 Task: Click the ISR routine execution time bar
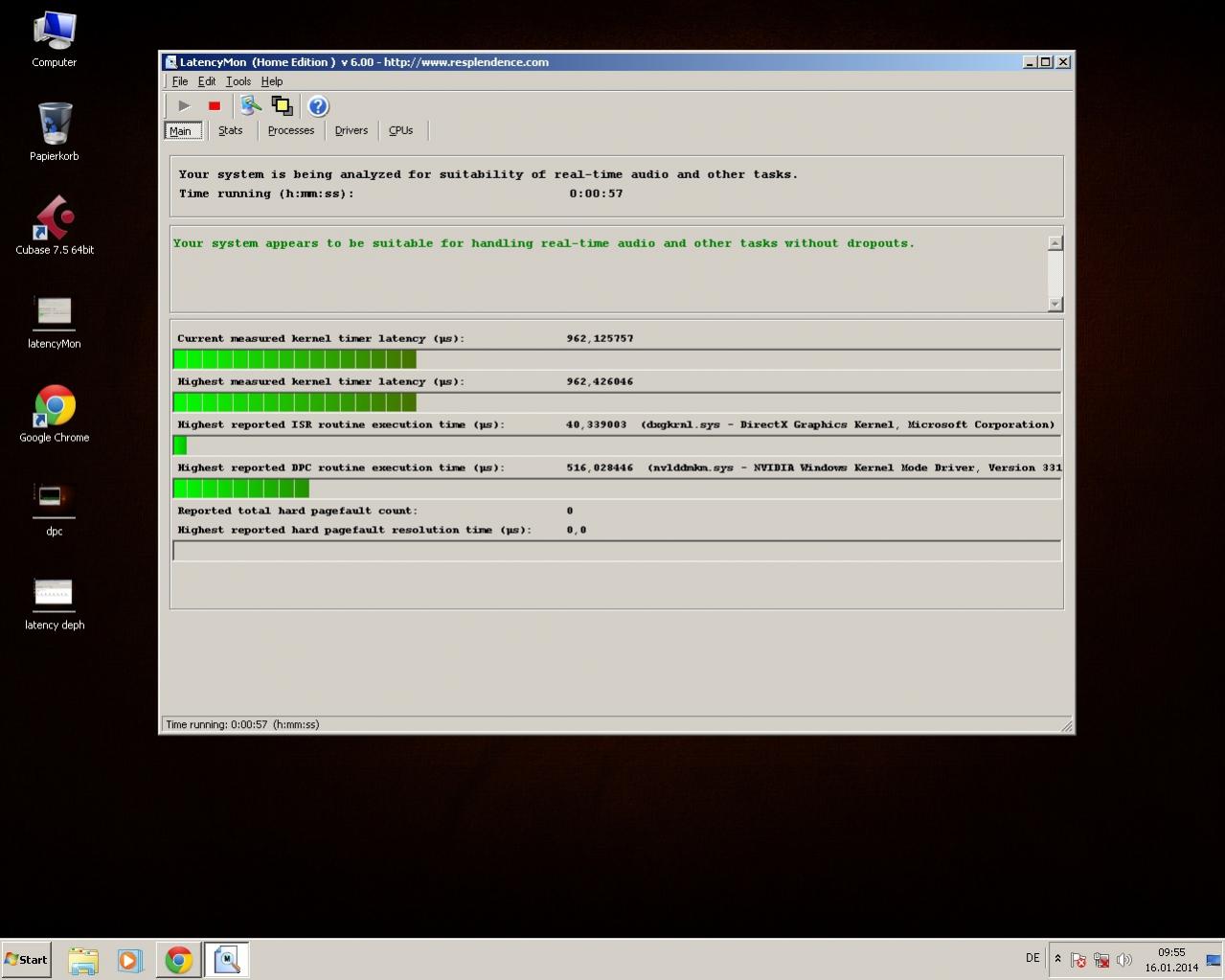pyautogui.click(x=617, y=445)
